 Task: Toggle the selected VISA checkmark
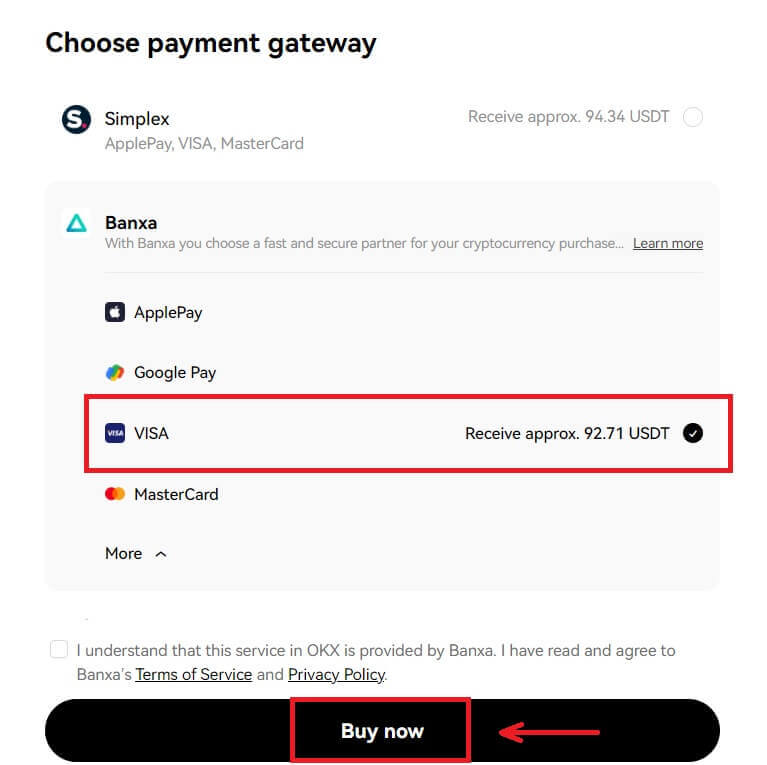pyautogui.click(x=692, y=433)
